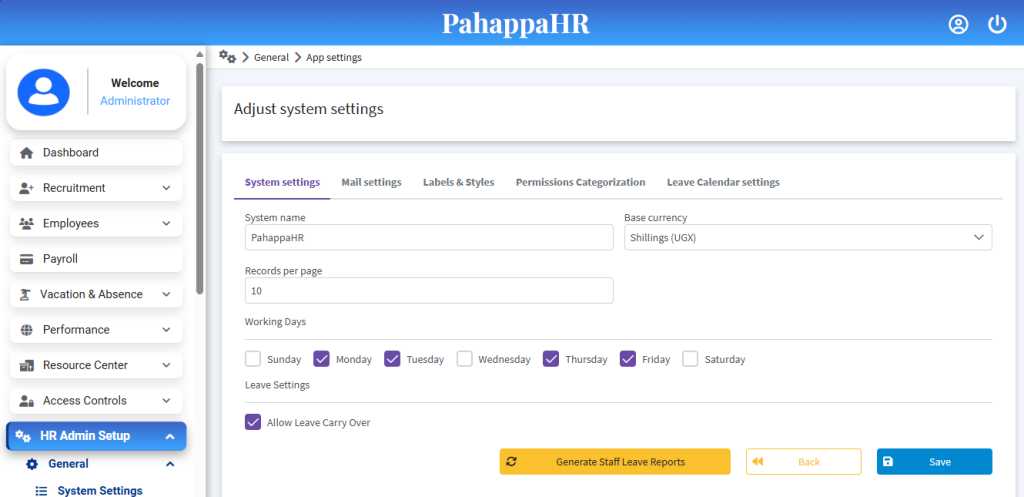The image size is (1024, 497).
Task: Uncheck Allow Leave Carry Over
Action: (253, 422)
